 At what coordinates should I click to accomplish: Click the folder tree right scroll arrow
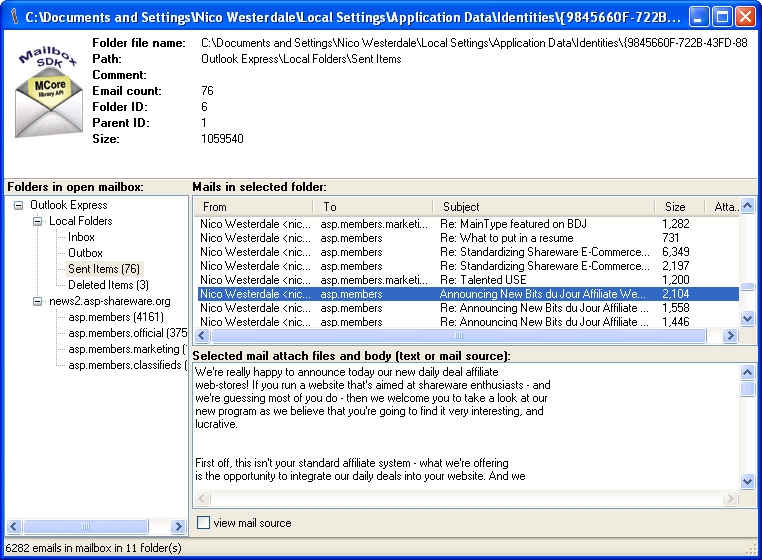178,526
